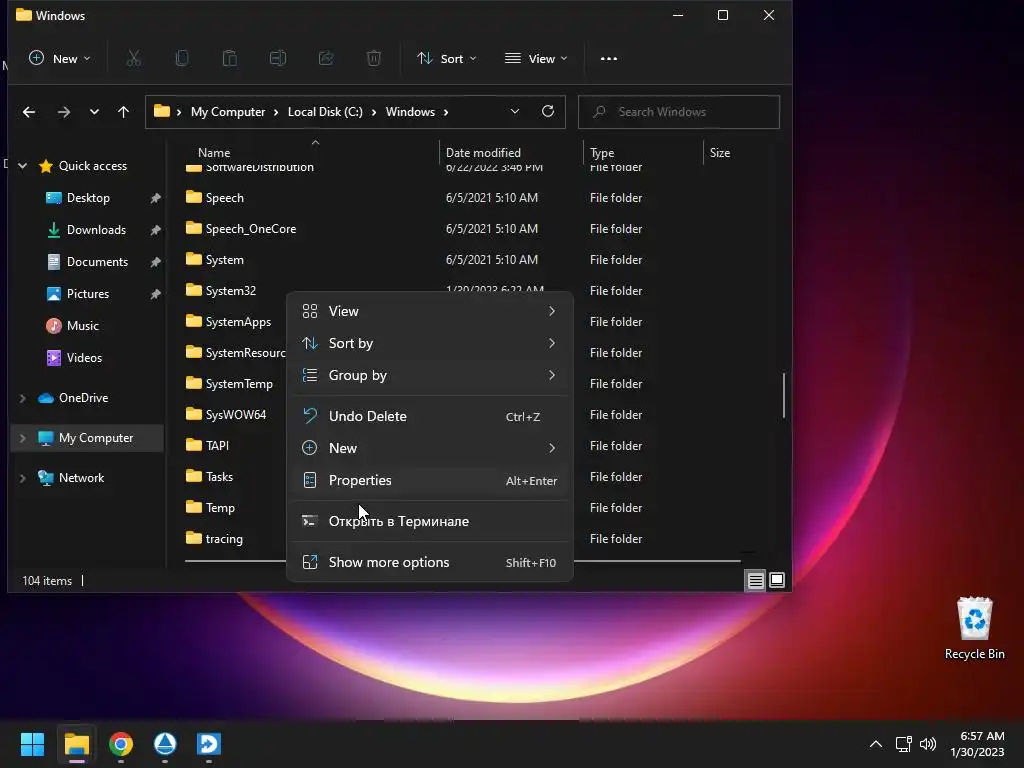Screen dimensions: 1024x768
Task: Open the View submenu in context menu
Action: tap(430, 311)
